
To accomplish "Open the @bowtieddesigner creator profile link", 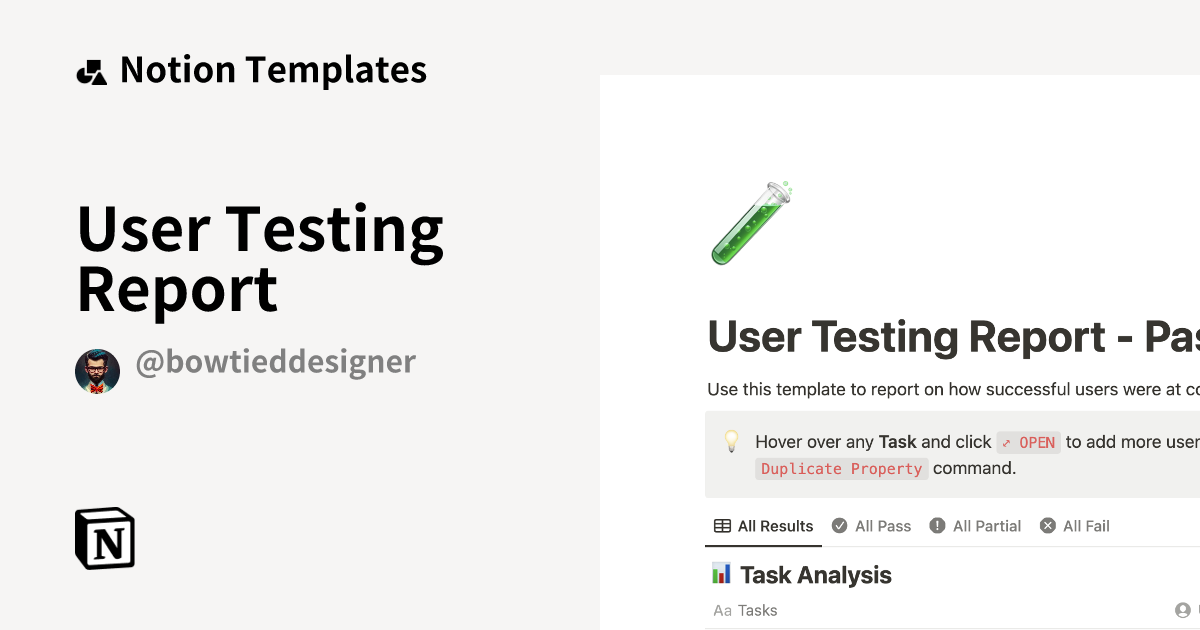I will pyautogui.click(x=275, y=362).
